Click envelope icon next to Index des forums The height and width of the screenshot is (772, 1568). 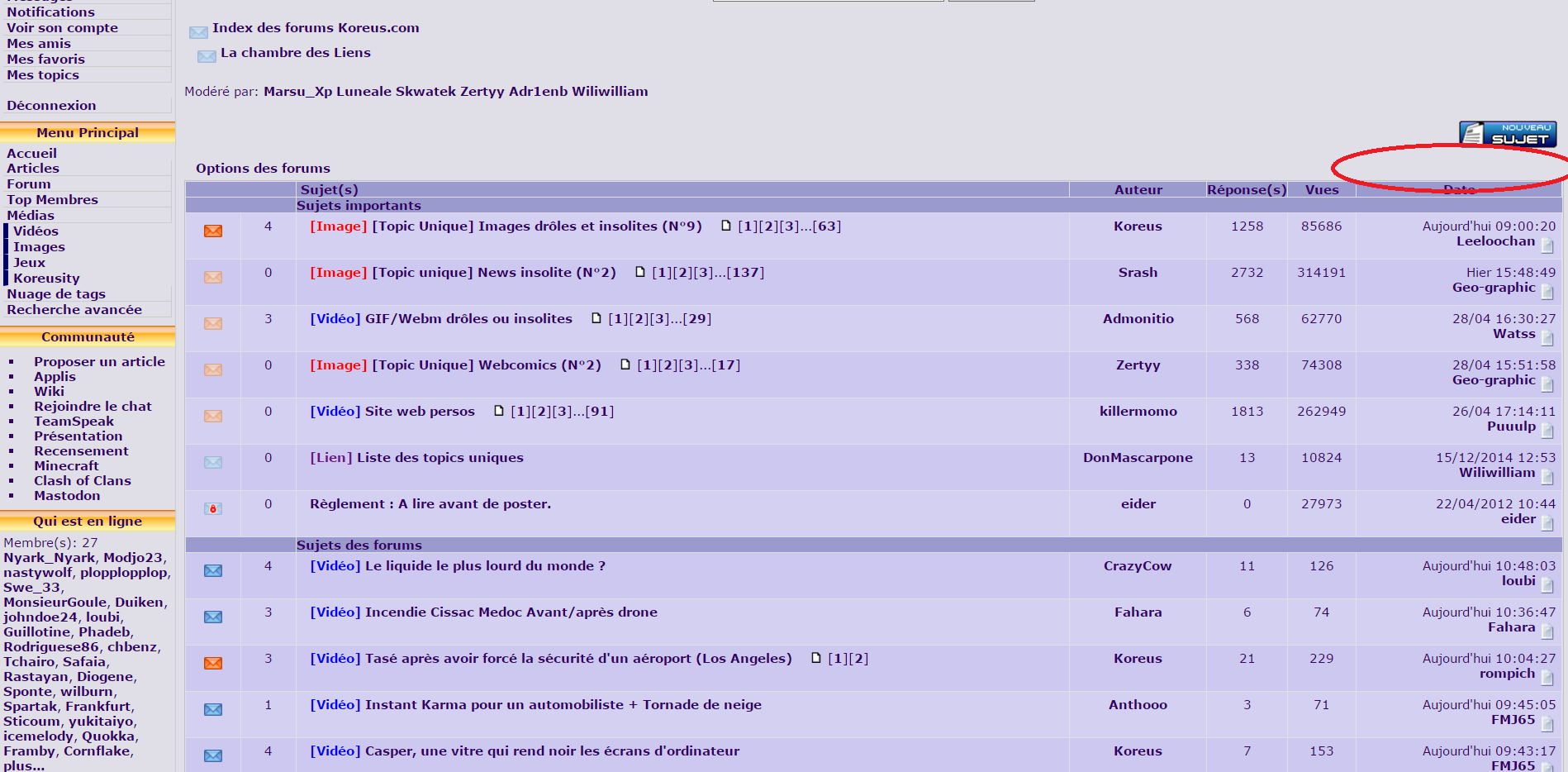point(198,32)
